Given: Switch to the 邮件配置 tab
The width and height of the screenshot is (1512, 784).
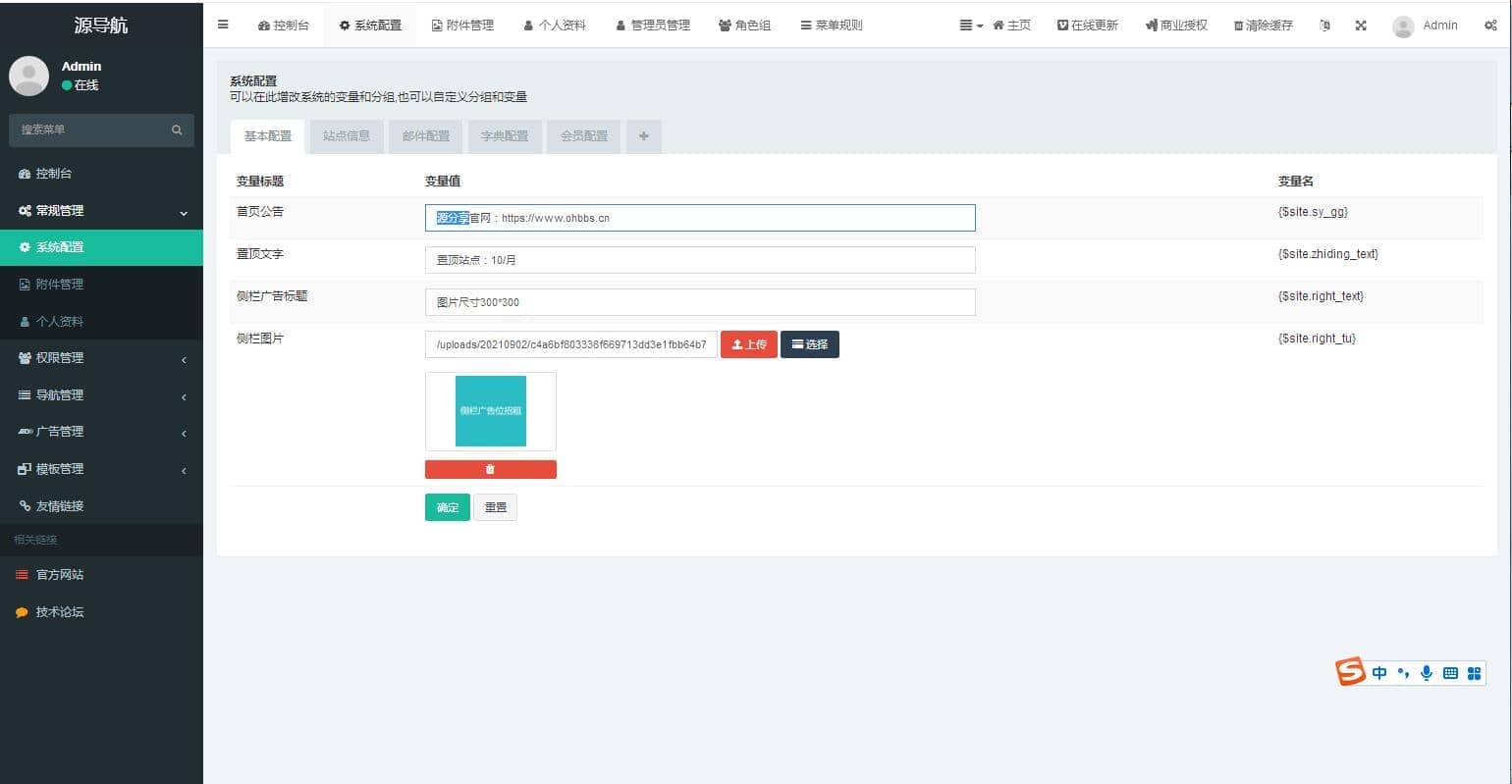Looking at the screenshot, I should [x=425, y=136].
